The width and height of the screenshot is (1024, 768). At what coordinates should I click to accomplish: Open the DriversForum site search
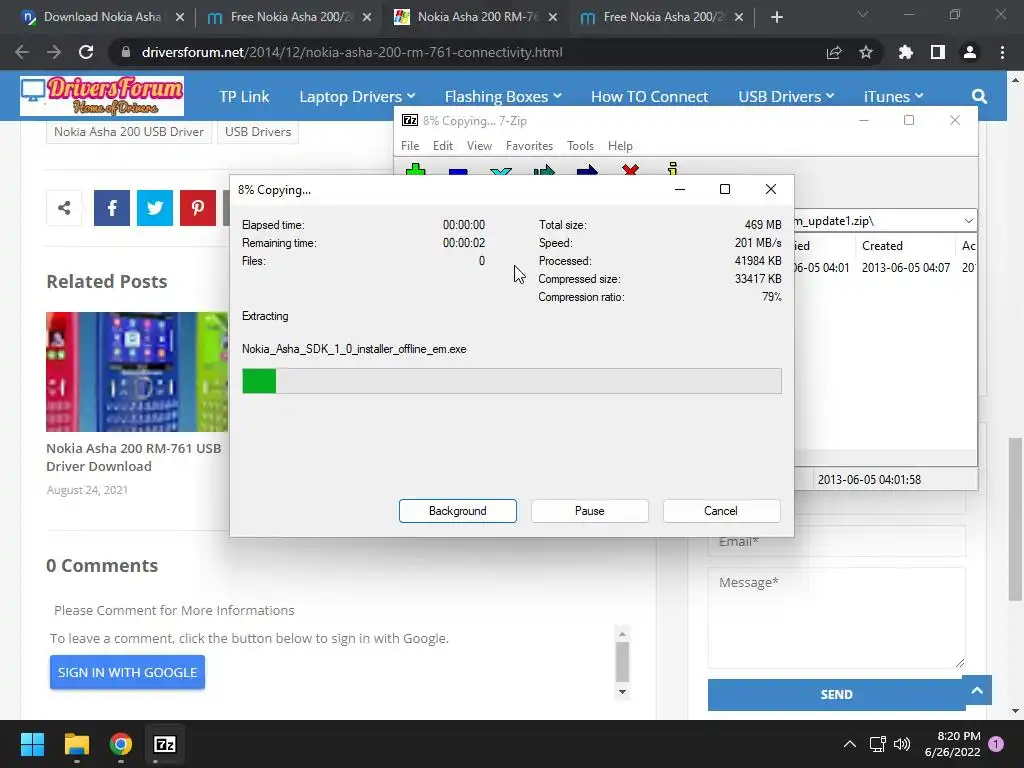point(979,97)
